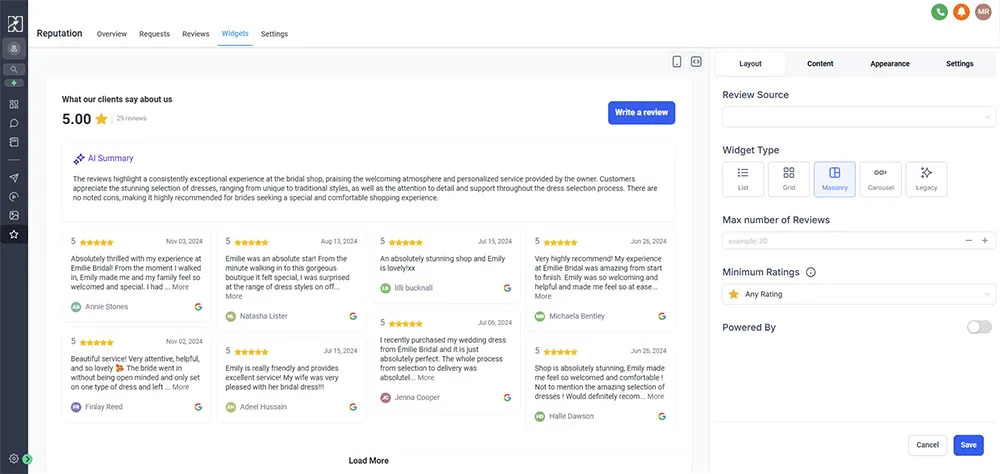
Task: Click the Nov 03, 2024 review date
Action: coord(184,242)
